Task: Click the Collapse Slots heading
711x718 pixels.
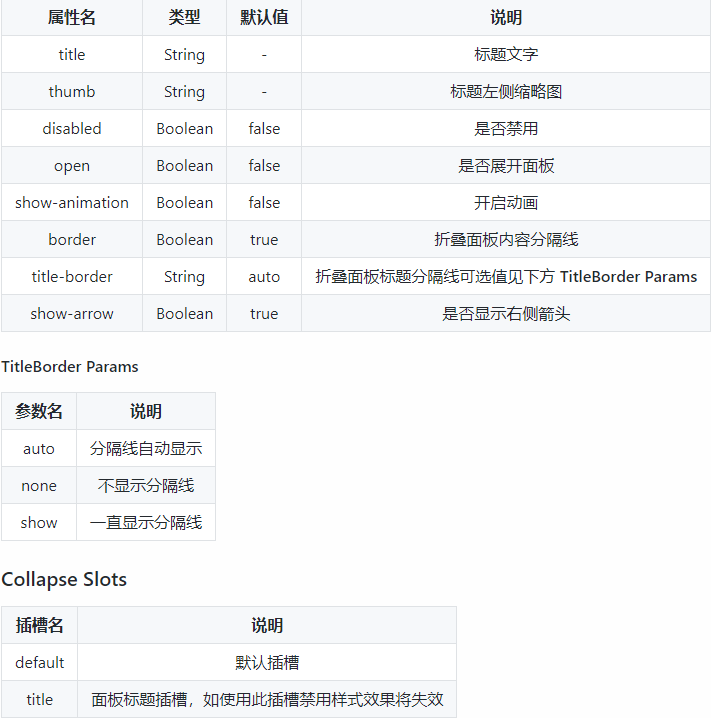Action: click(x=64, y=580)
